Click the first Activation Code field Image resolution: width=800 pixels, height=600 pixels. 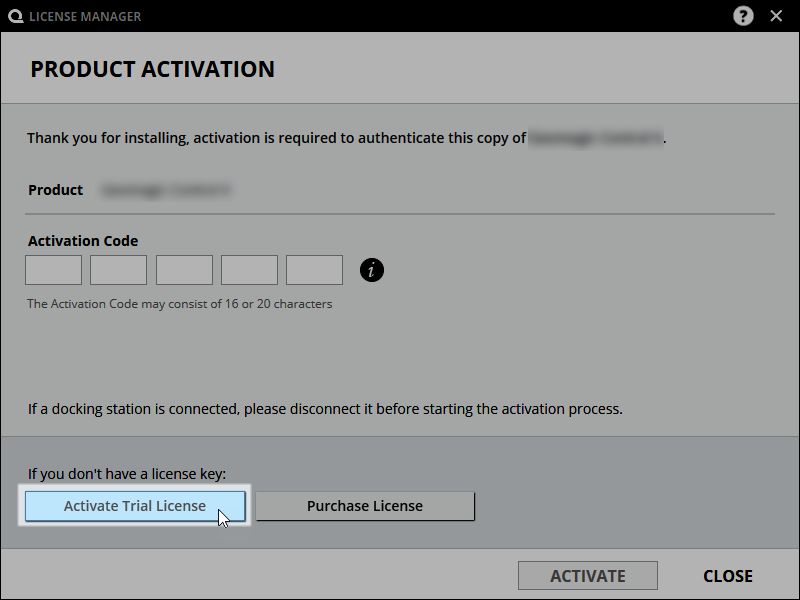(53, 270)
